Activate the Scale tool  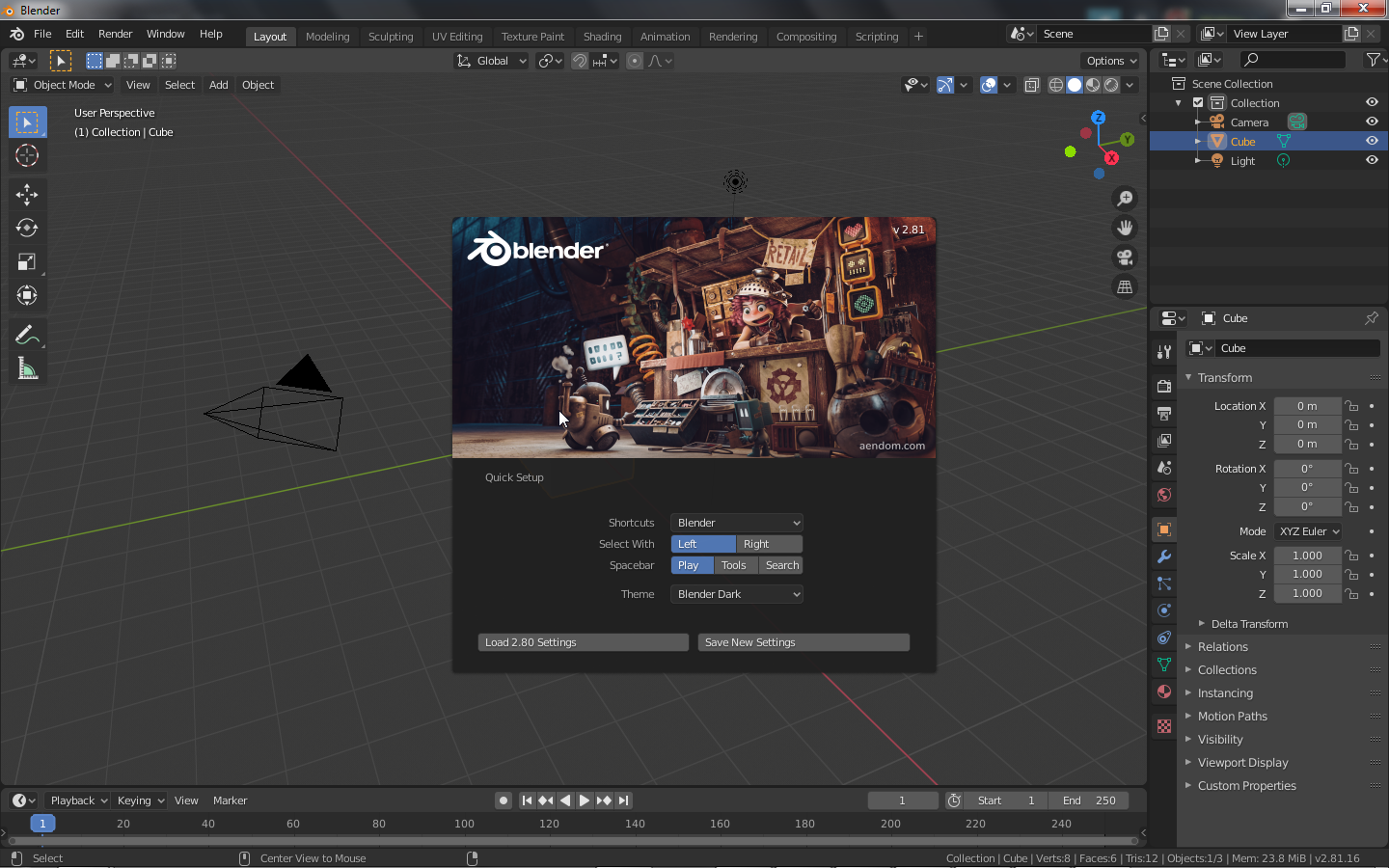27,262
